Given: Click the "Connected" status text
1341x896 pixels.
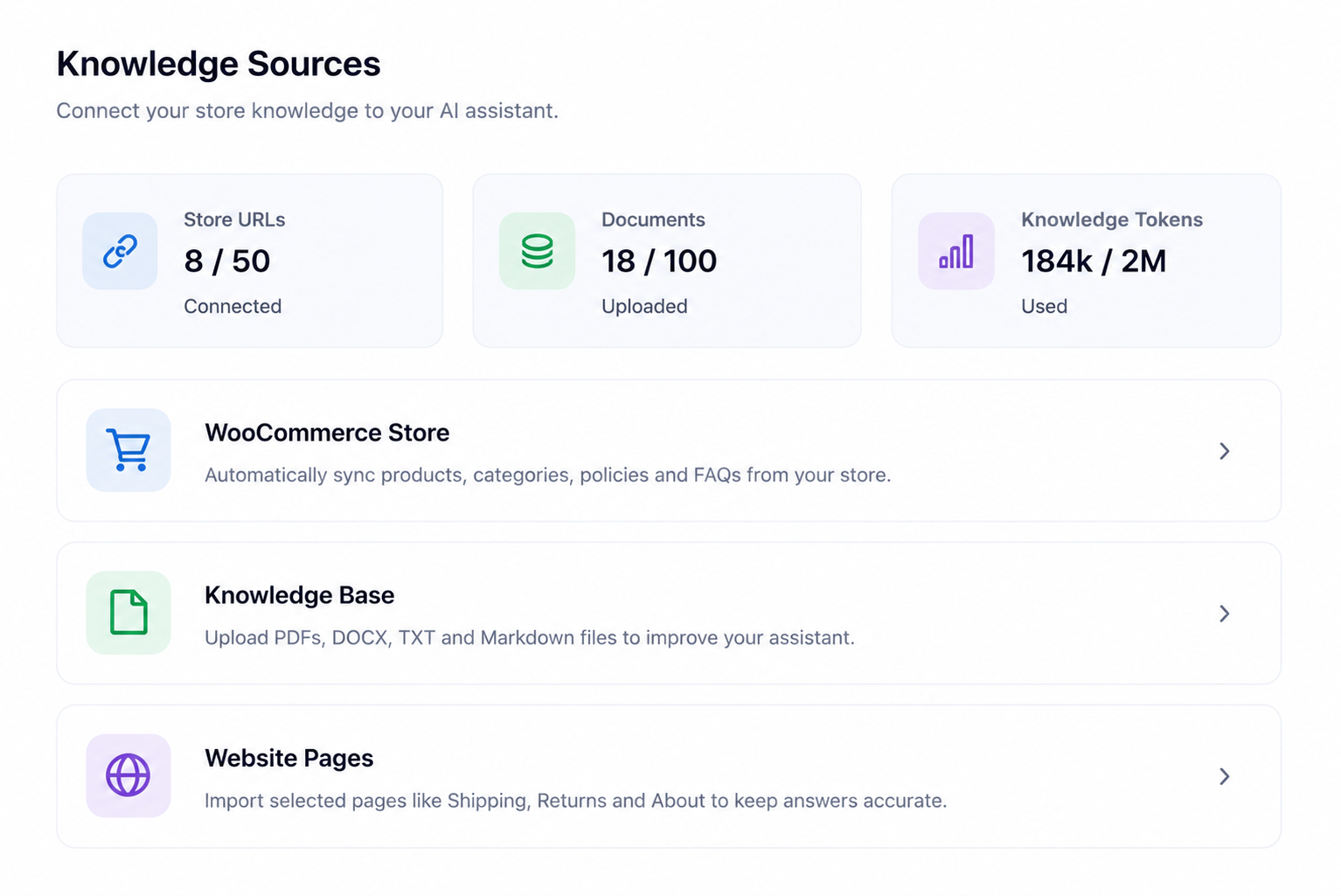Looking at the screenshot, I should [233, 306].
